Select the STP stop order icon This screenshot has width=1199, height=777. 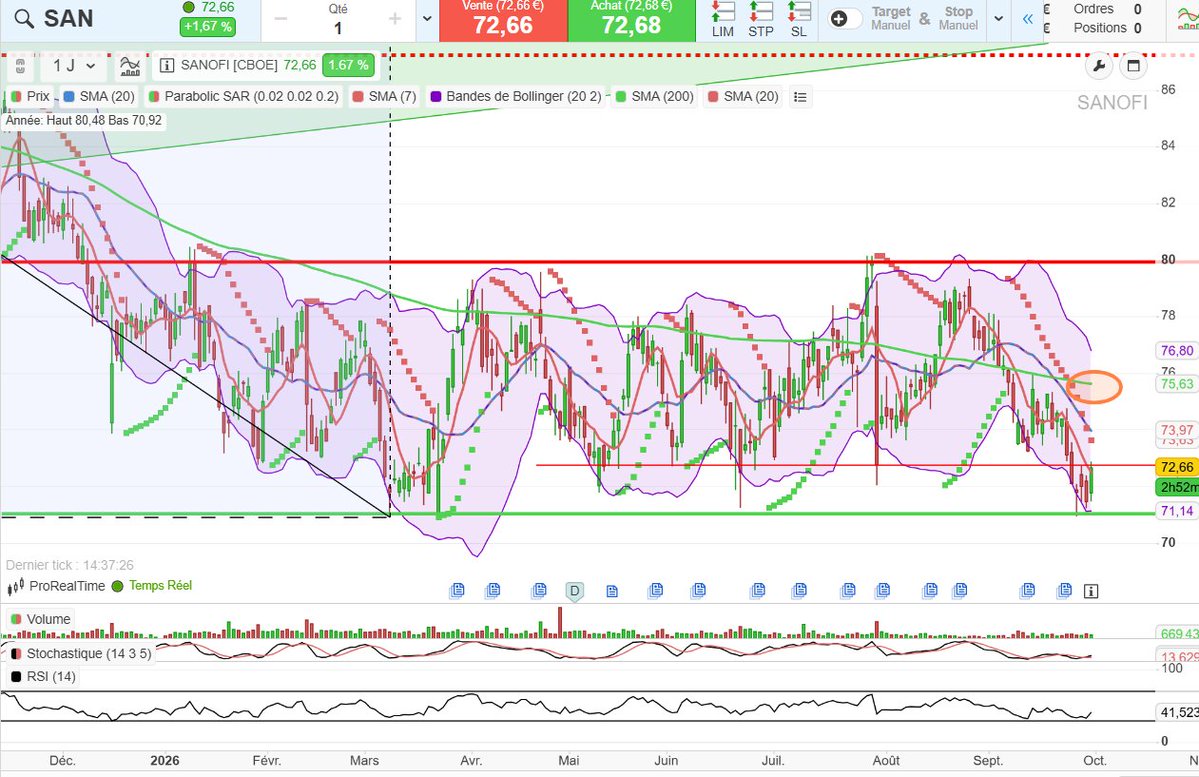(x=761, y=19)
